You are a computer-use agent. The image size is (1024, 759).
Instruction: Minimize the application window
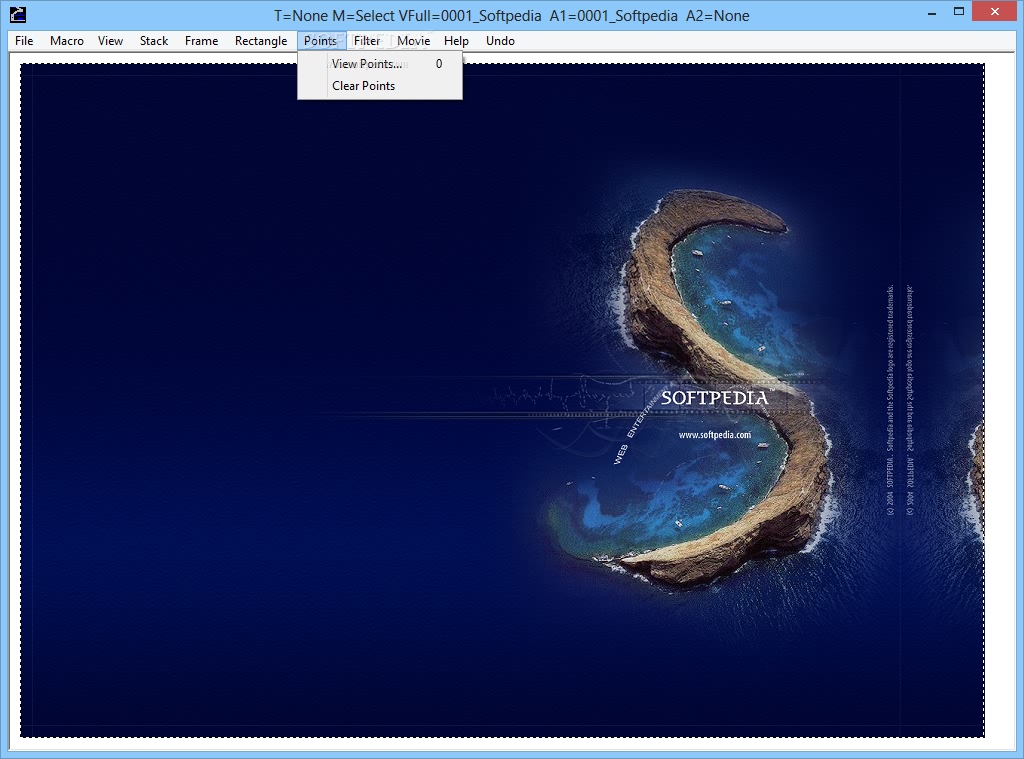pos(932,13)
